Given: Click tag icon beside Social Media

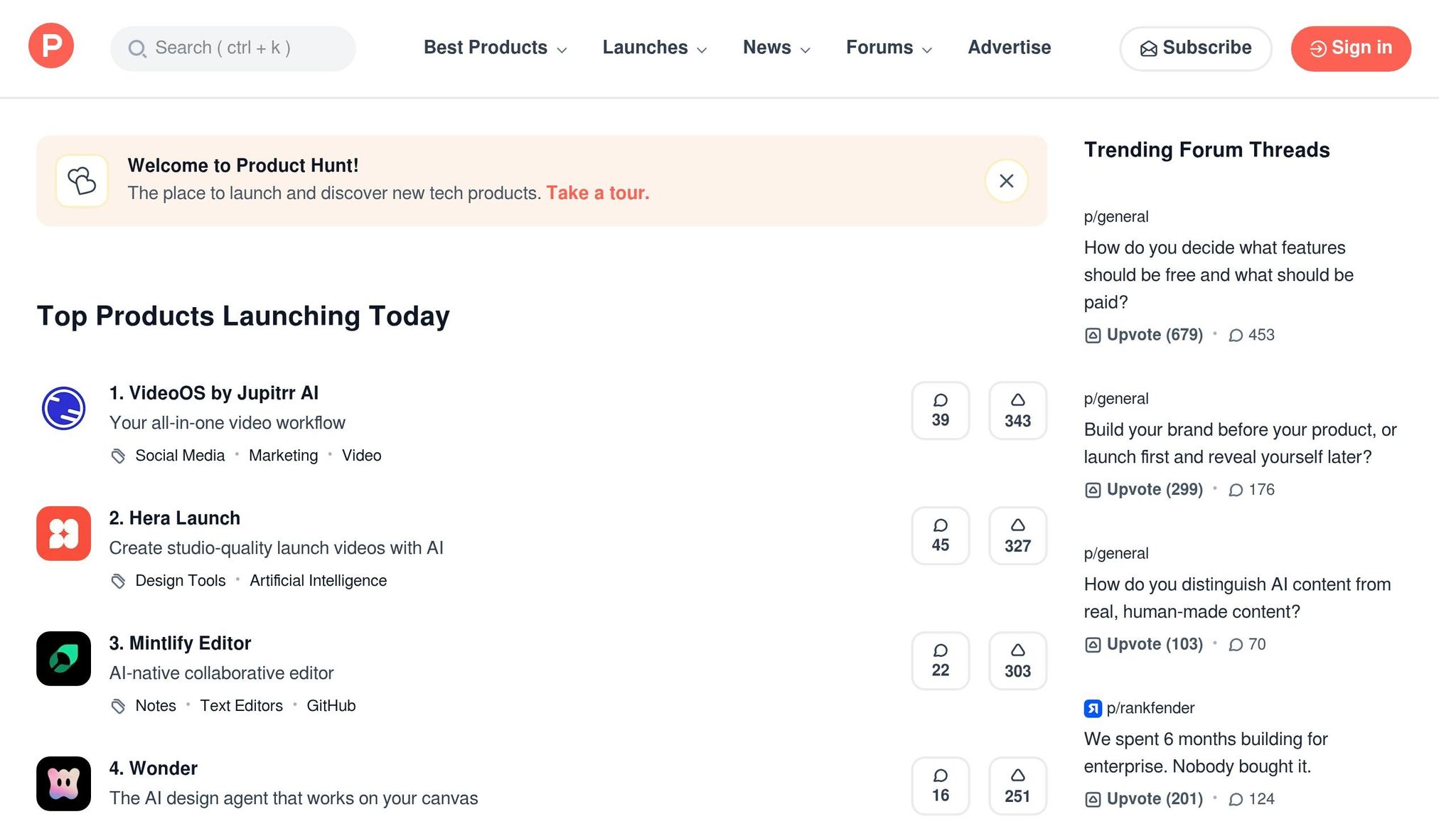Looking at the screenshot, I should tap(118, 456).
